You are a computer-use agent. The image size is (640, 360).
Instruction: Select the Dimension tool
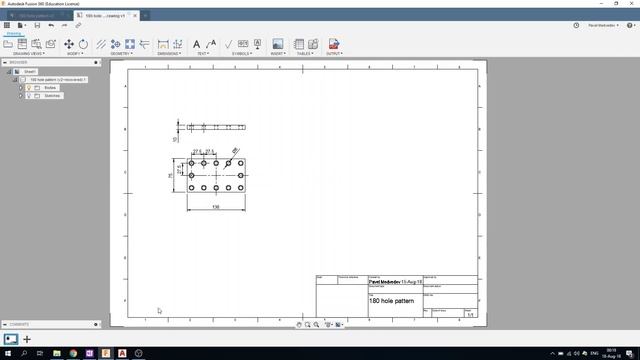pos(163,44)
